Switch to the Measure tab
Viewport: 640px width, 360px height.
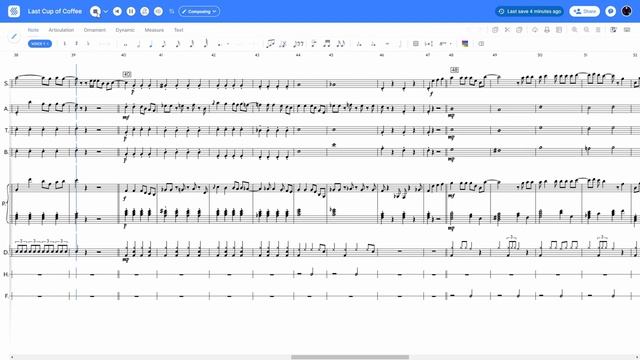[154, 30]
